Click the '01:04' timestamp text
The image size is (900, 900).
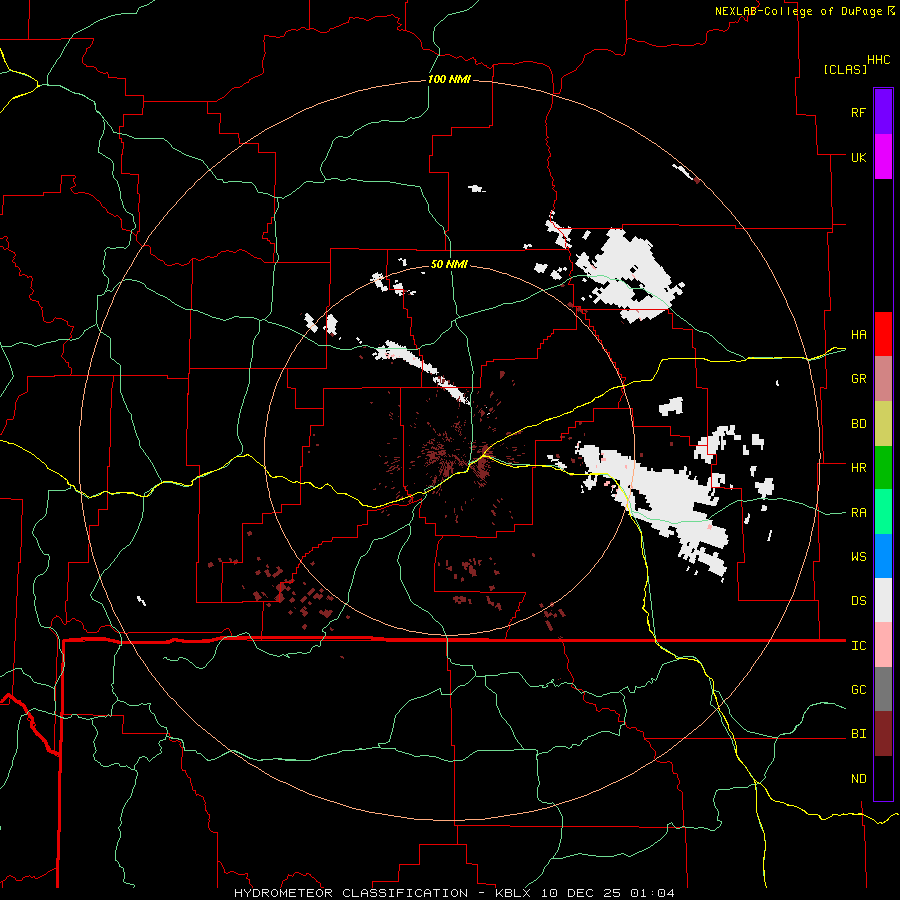coord(652,893)
